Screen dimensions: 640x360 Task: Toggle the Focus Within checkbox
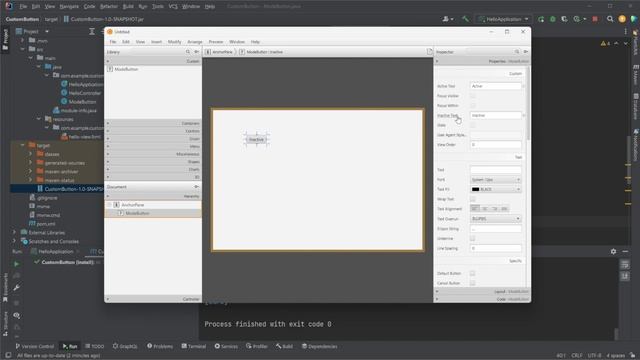click(472, 106)
